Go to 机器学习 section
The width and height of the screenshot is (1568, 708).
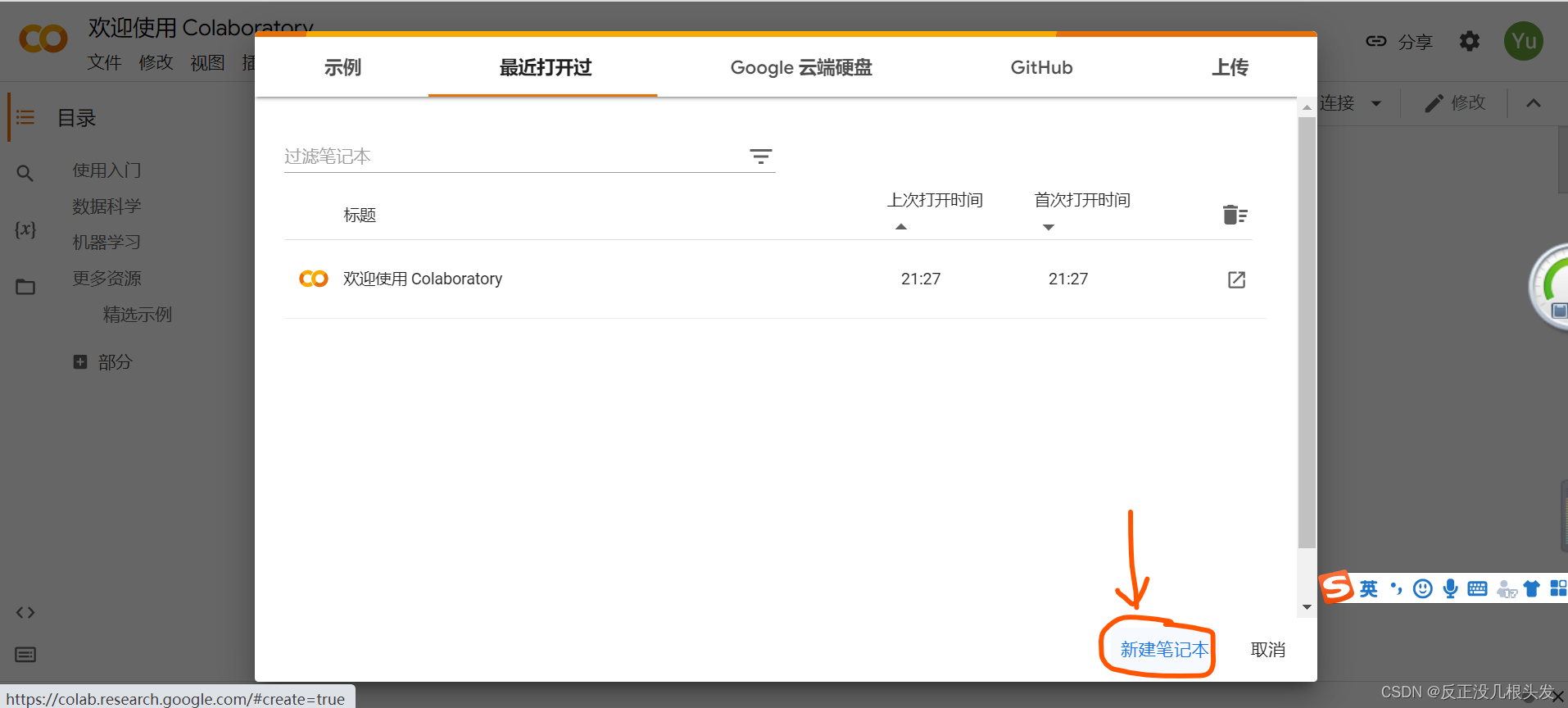(106, 243)
